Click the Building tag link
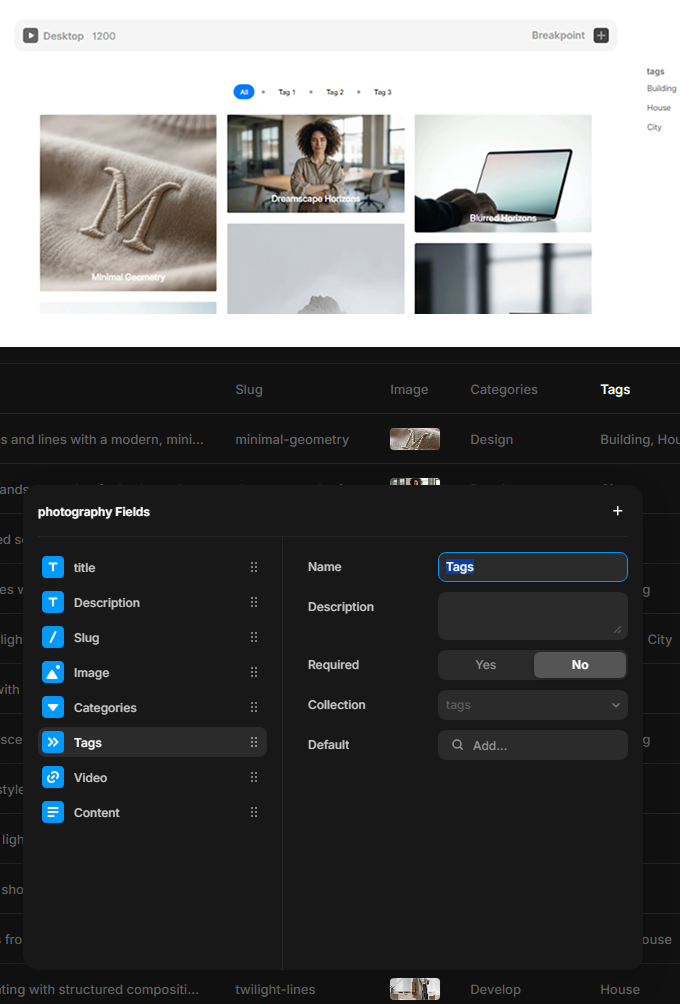 (661, 89)
